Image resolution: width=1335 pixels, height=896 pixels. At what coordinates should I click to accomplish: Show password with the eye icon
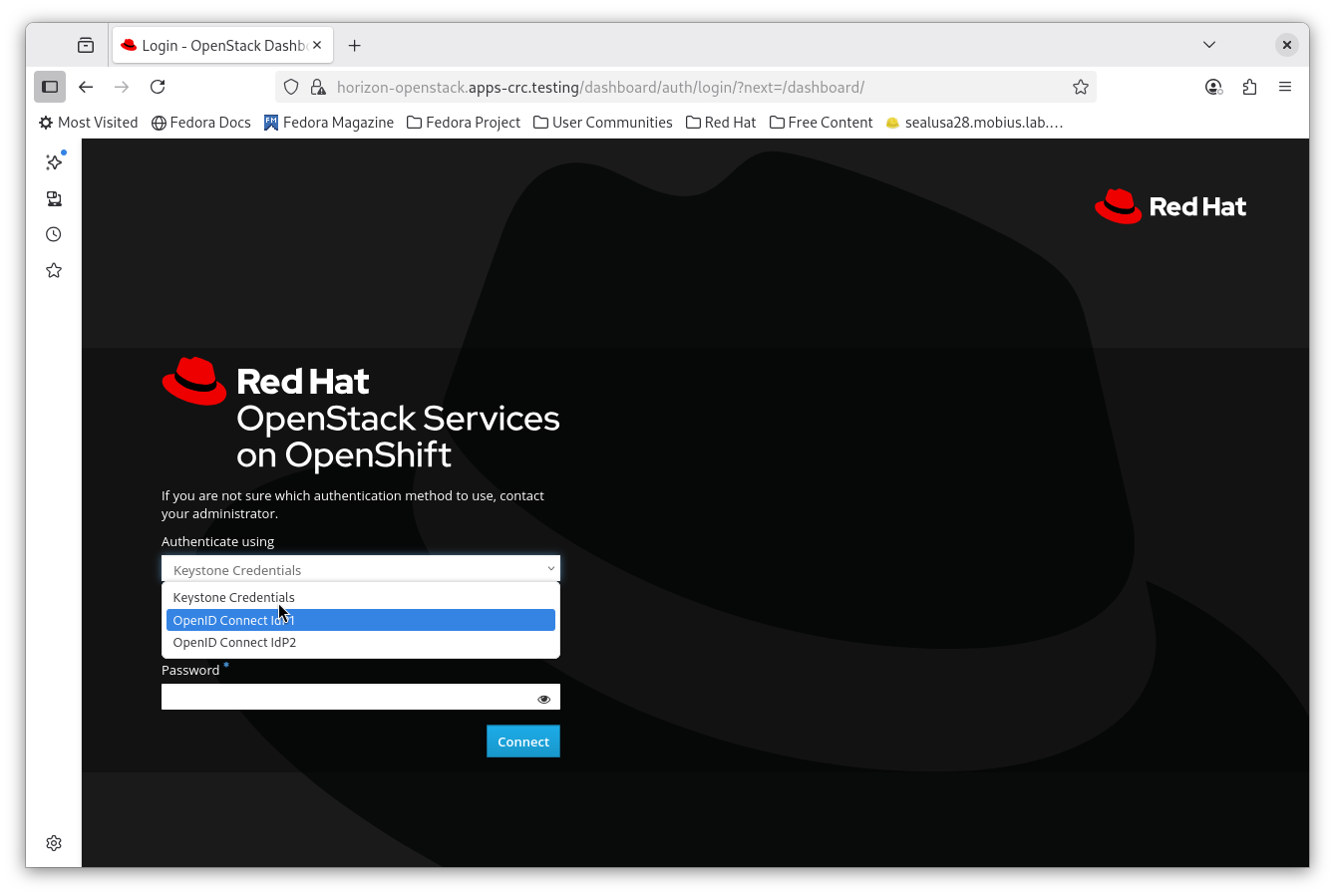(543, 699)
